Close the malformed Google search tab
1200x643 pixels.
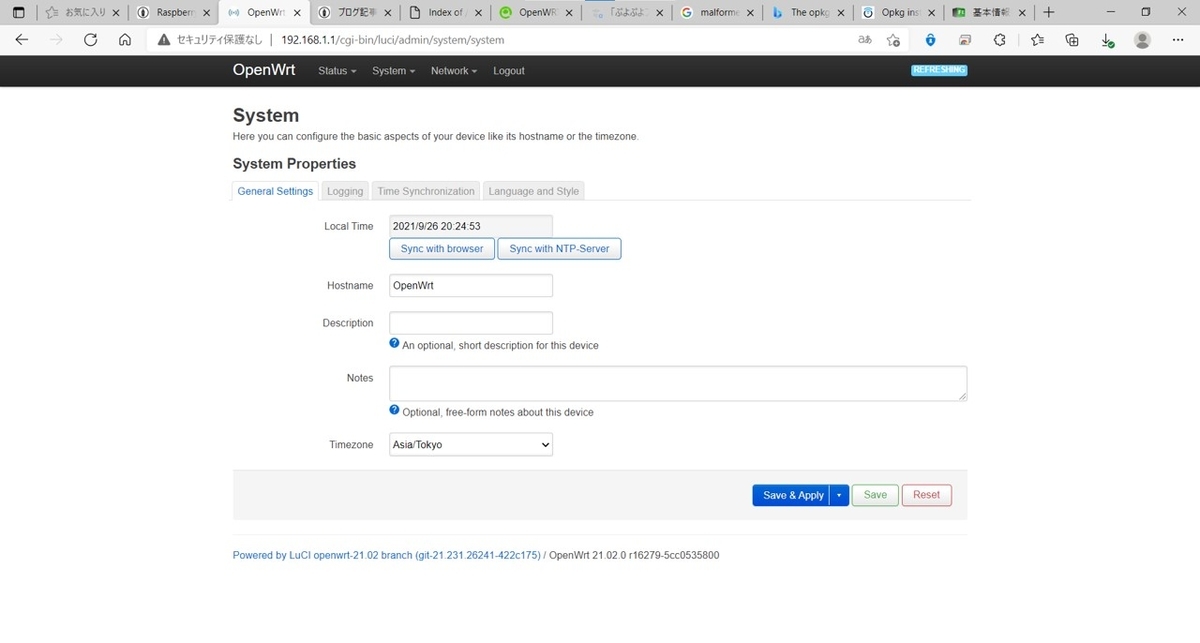pos(749,13)
